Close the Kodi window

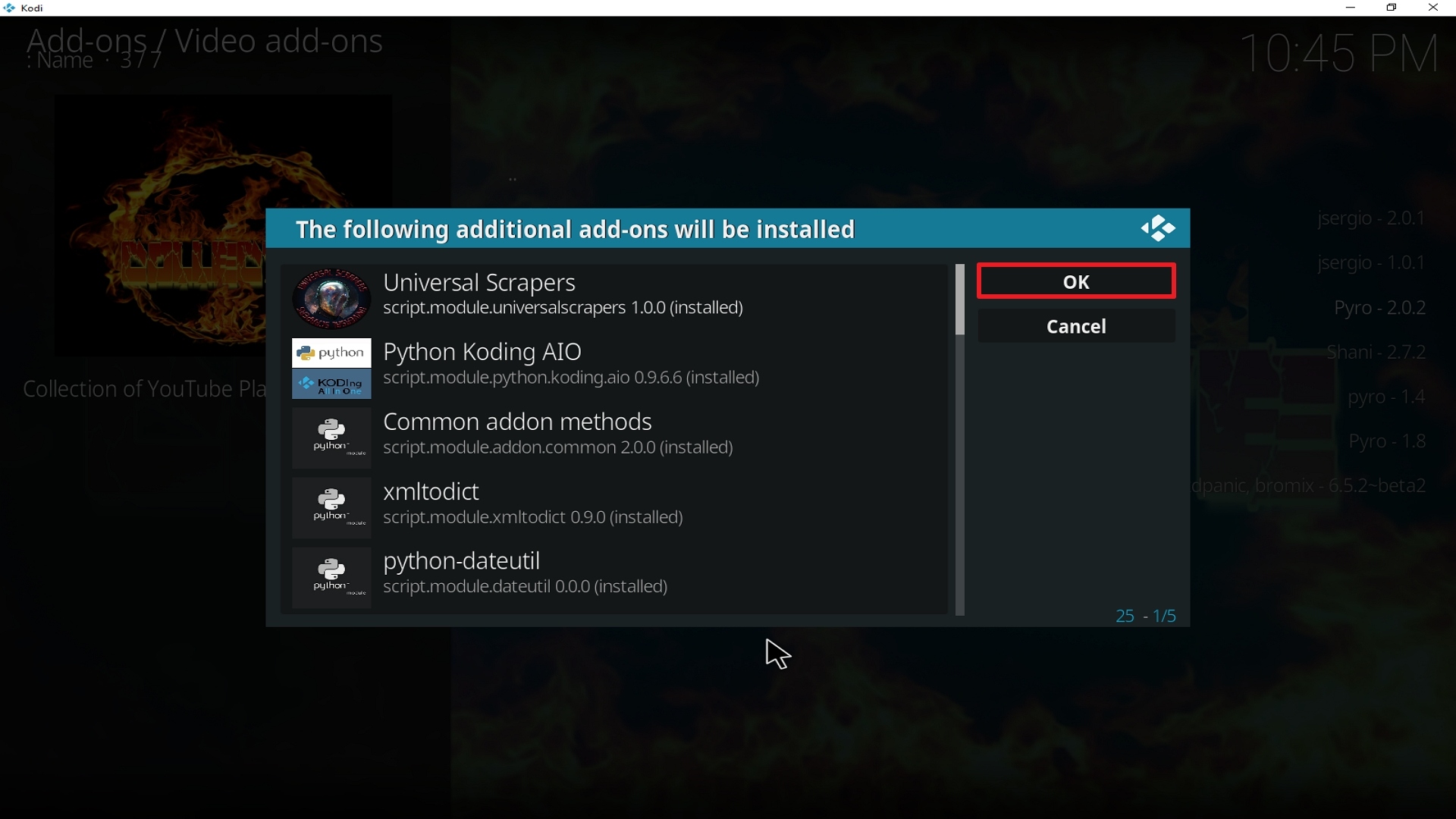pos(1433,8)
